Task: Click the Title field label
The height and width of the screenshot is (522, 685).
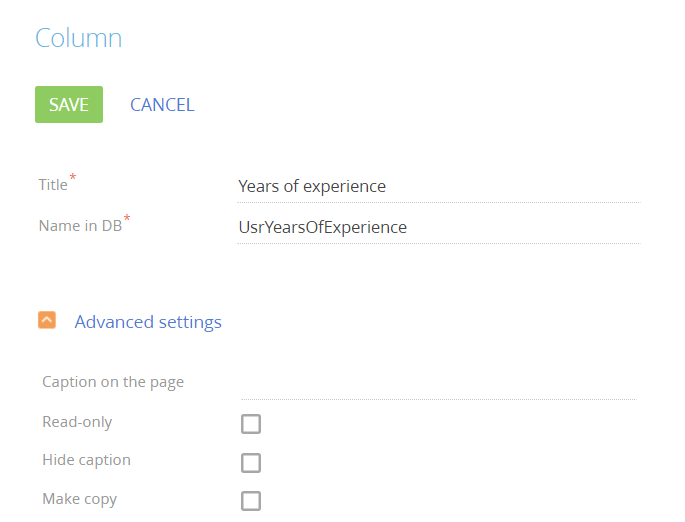Action: [x=53, y=185]
